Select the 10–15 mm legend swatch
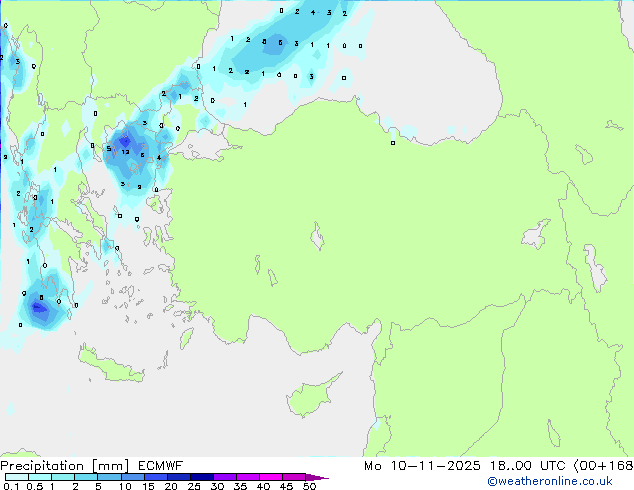The height and width of the screenshot is (490, 634). [132, 477]
